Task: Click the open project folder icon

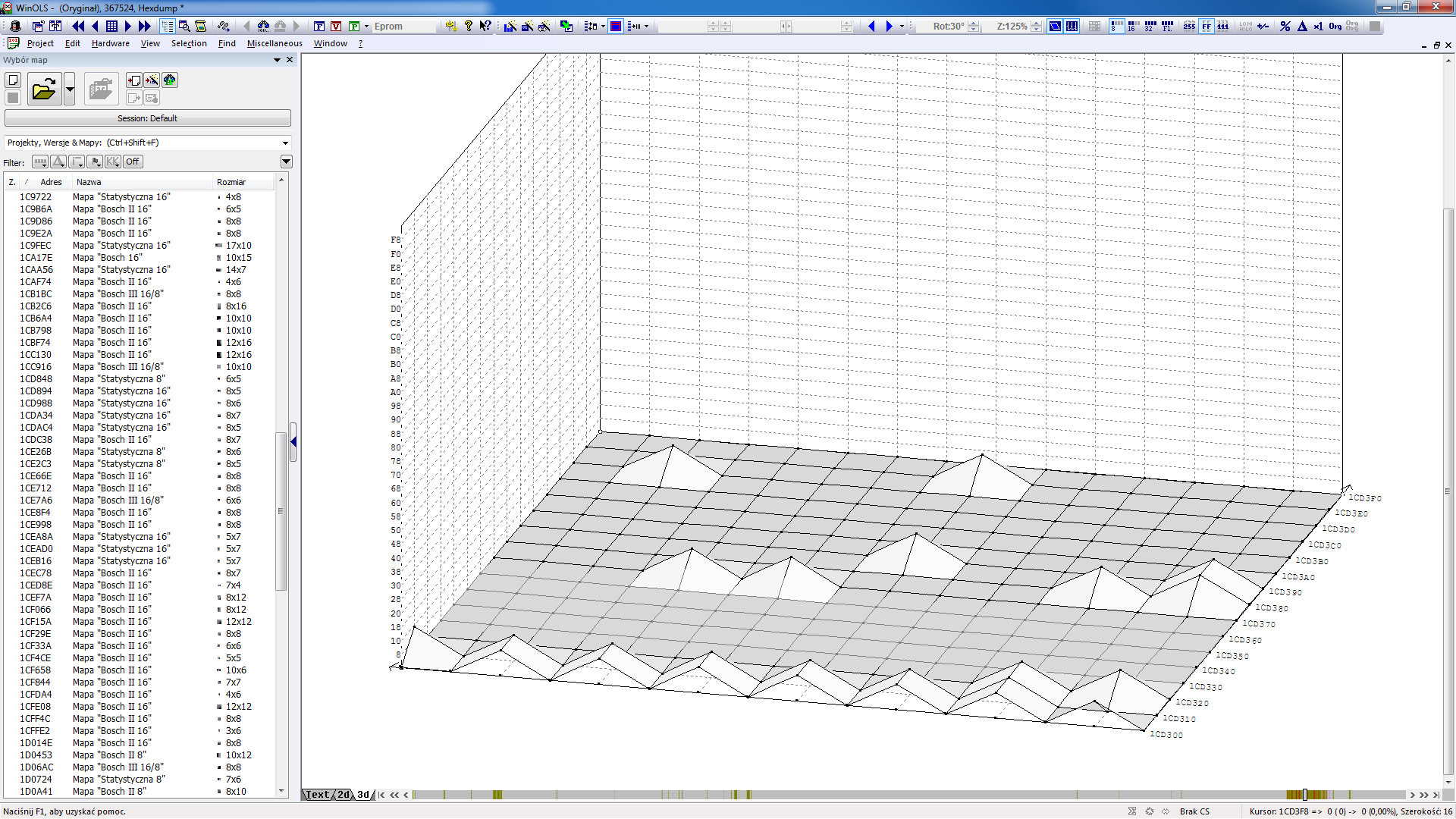Action: tap(44, 89)
